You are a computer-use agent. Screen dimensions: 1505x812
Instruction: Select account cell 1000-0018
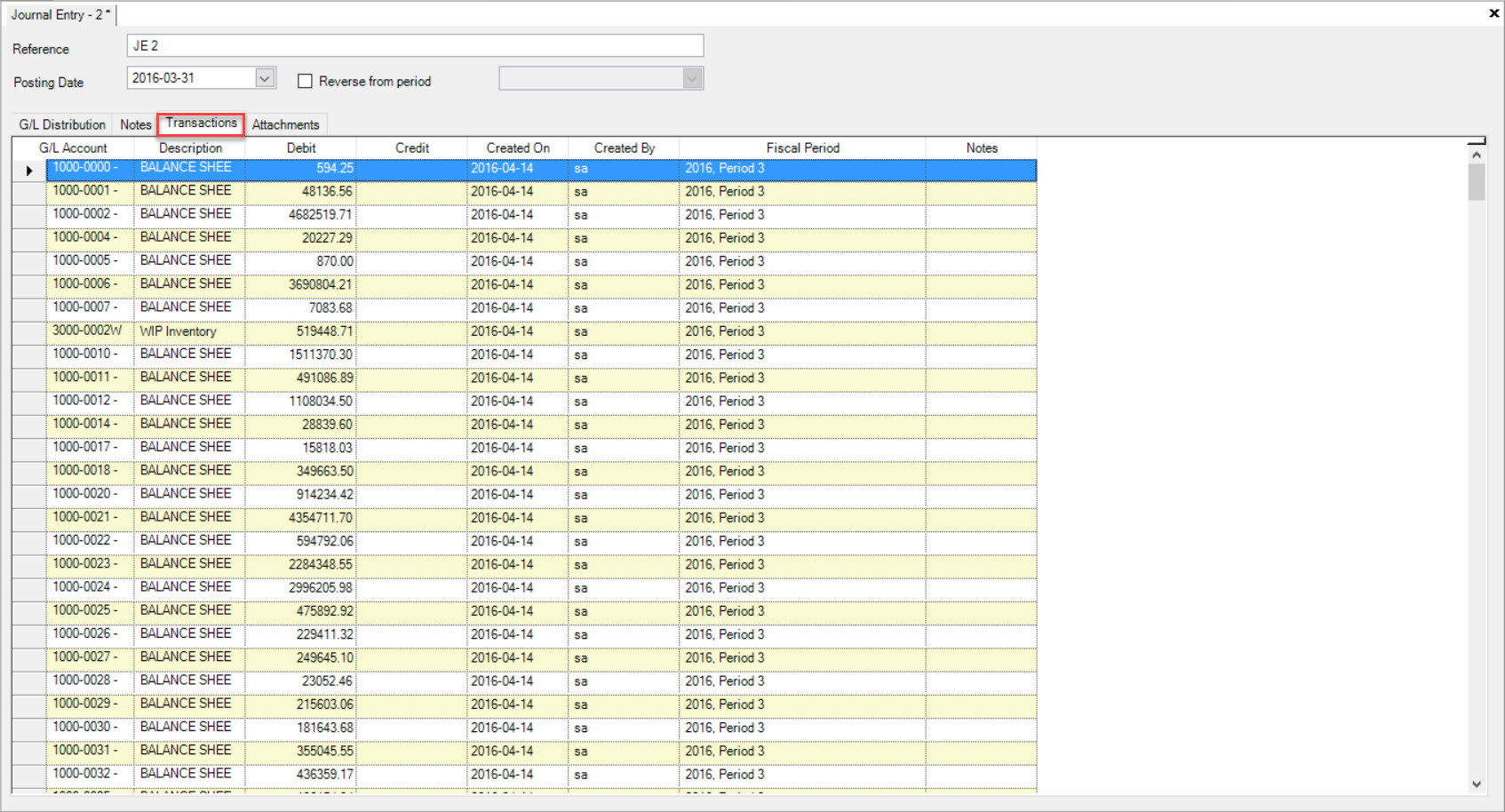pyautogui.click(x=91, y=472)
